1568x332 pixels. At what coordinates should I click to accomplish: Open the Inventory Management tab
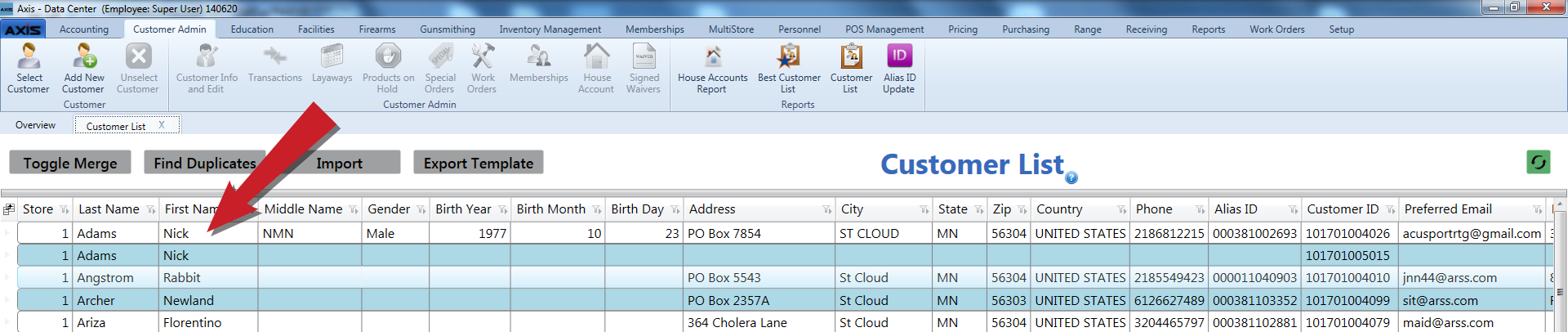click(550, 29)
